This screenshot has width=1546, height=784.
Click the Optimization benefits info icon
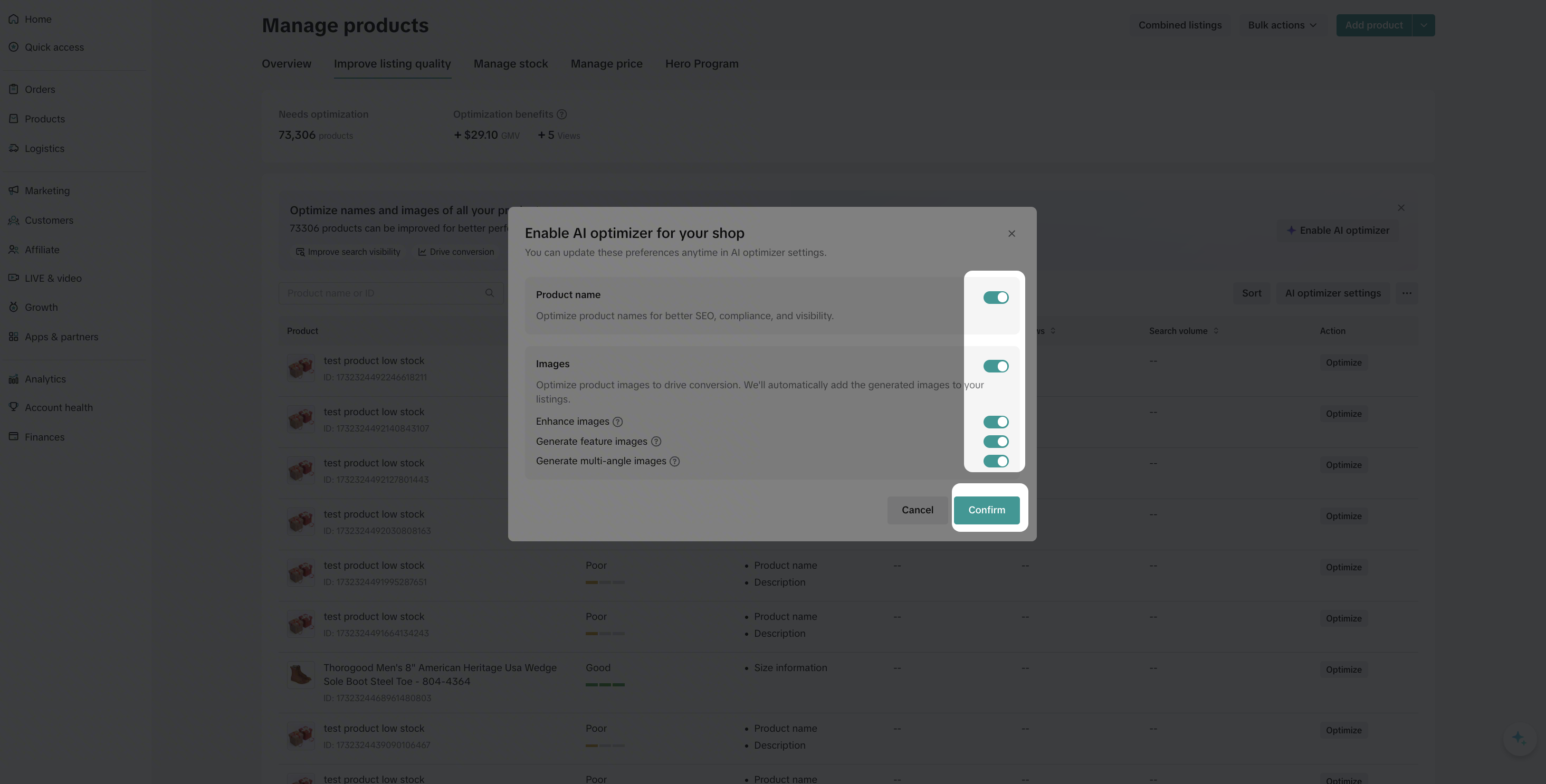coord(562,114)
